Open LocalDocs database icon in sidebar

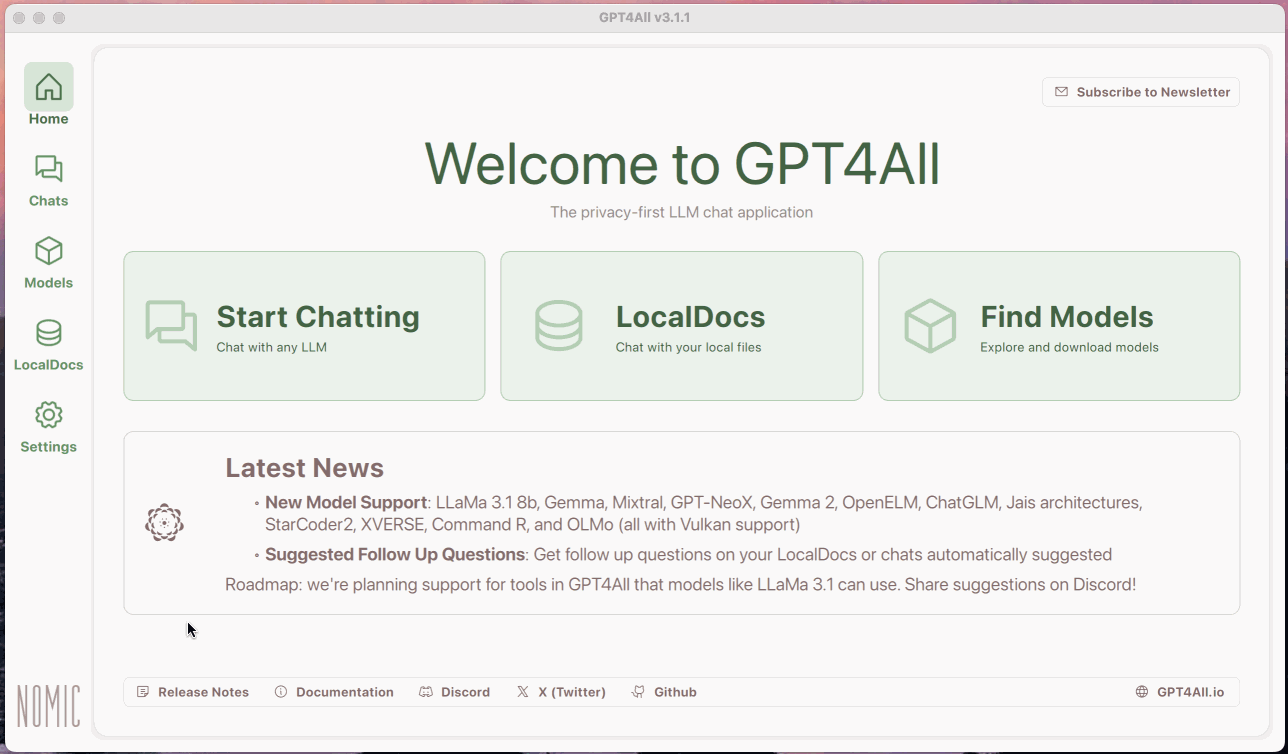(49, 332)
